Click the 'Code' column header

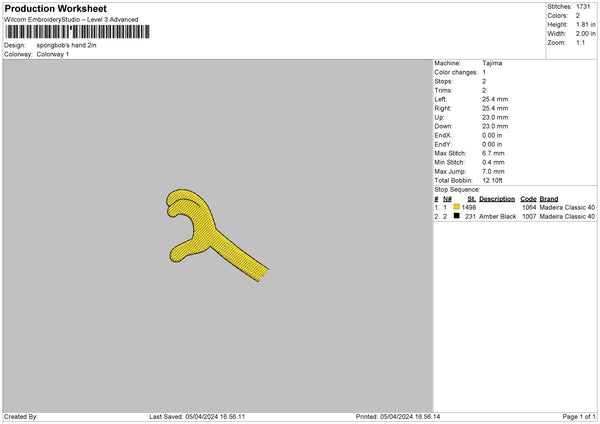(x=528, y=199)
